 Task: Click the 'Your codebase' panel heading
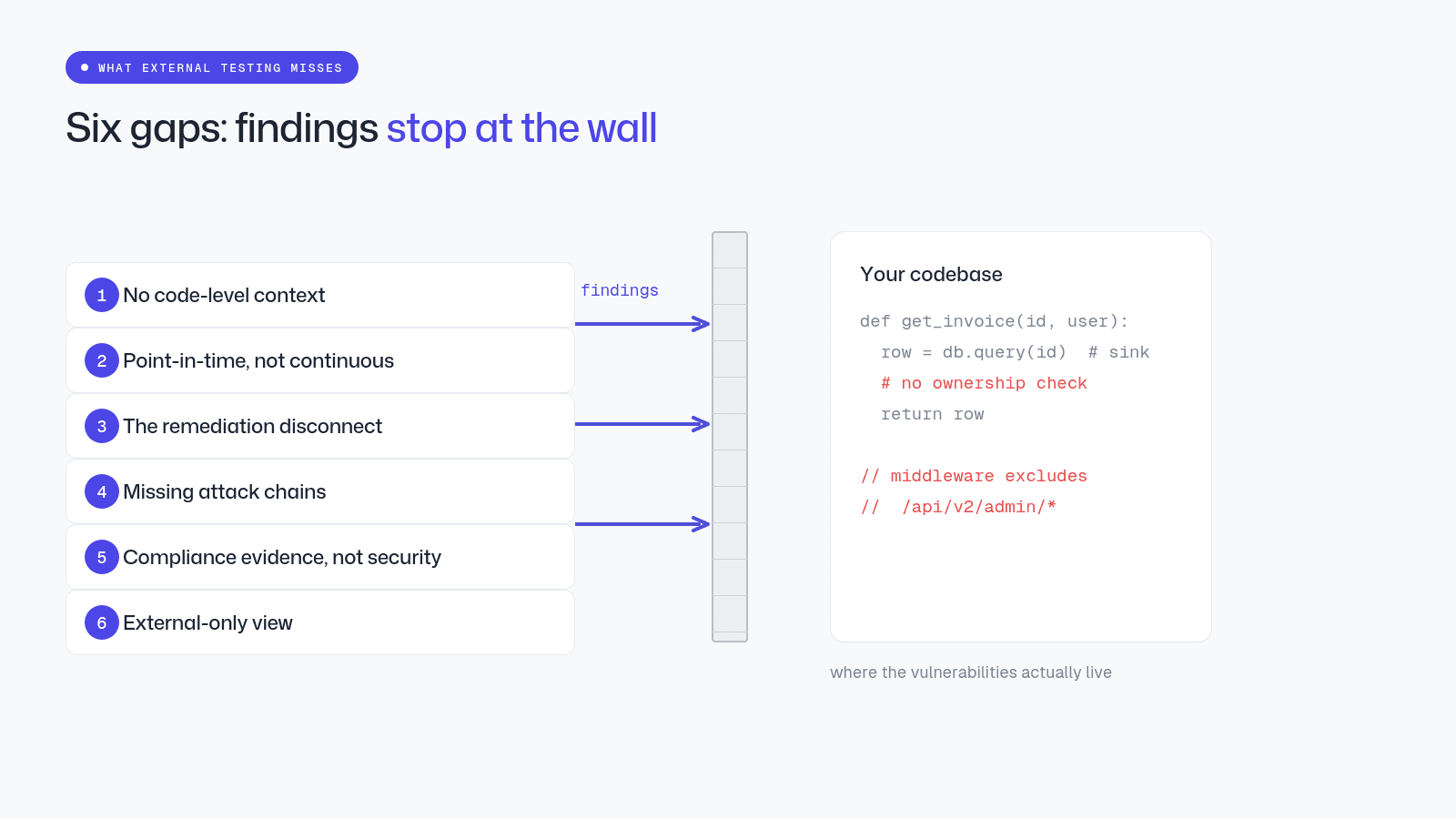coord(931,274)
